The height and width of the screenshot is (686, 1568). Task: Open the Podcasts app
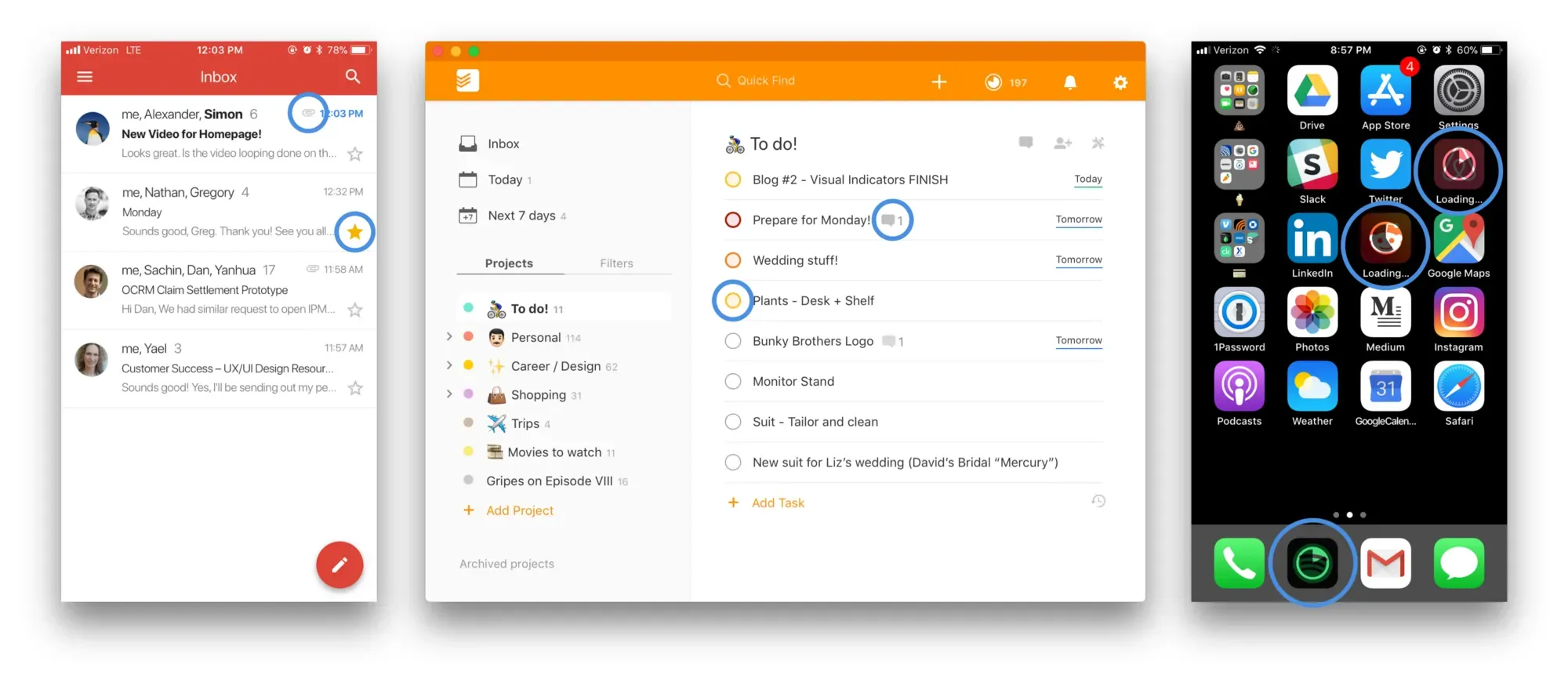pyautogui.click(x=1240, y=386)
